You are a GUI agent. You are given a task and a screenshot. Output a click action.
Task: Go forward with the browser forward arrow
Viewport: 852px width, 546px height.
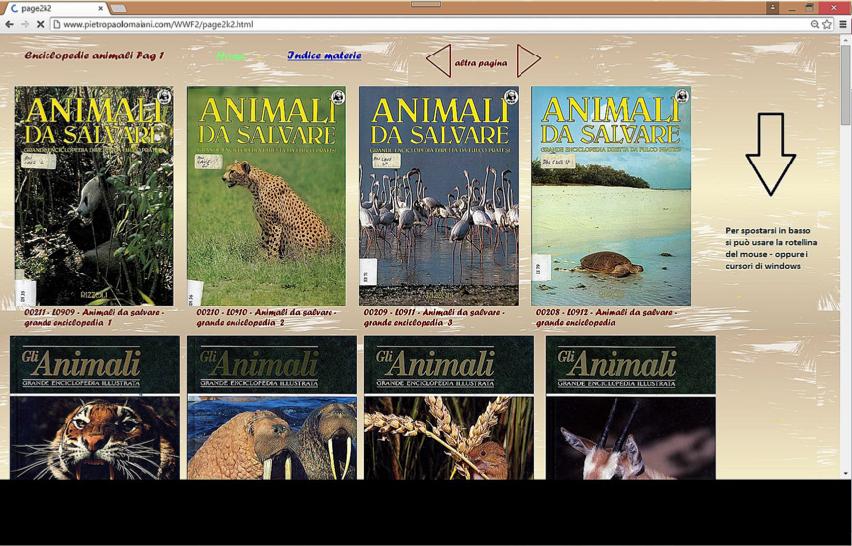click(x=25, y=24)
